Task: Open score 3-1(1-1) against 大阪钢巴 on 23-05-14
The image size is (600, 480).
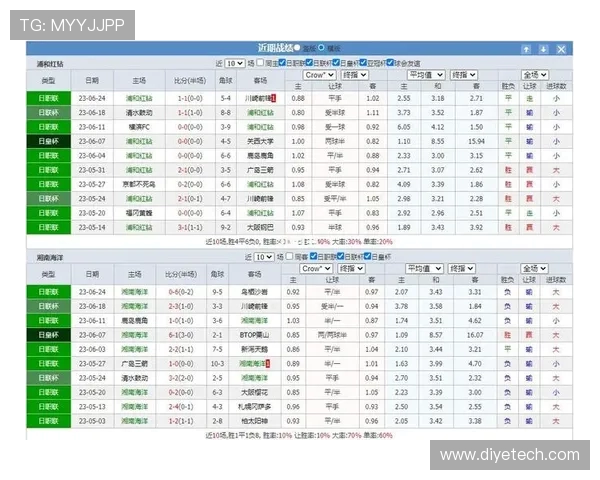Action: point(190,227)
